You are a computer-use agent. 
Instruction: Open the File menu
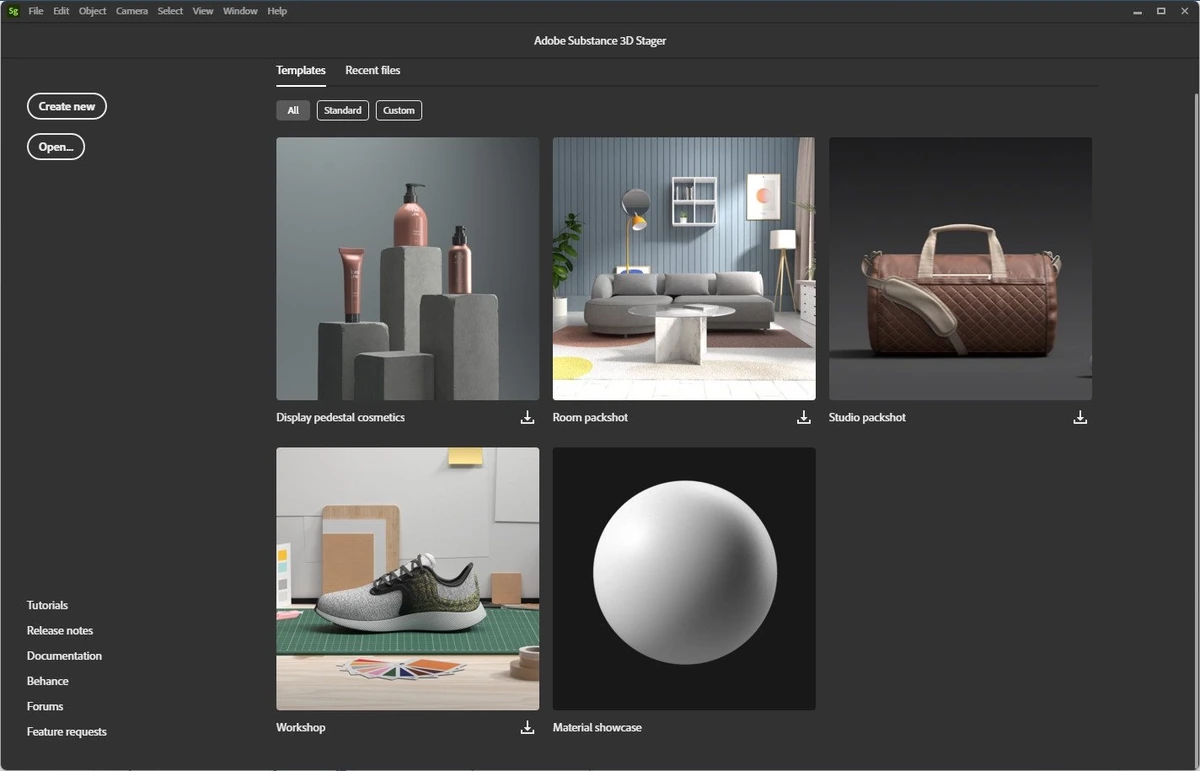tap(36, 11)
